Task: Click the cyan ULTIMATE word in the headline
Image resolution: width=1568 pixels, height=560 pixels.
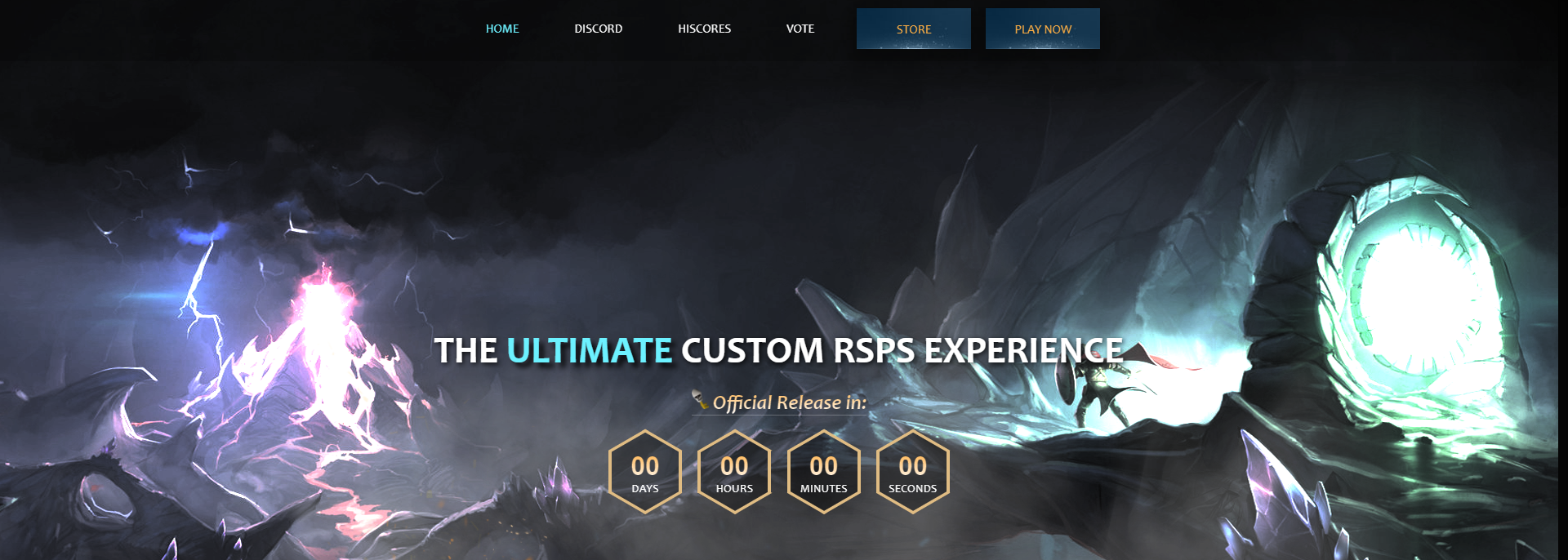Action: pyautogui.click(x=589, y=351)
